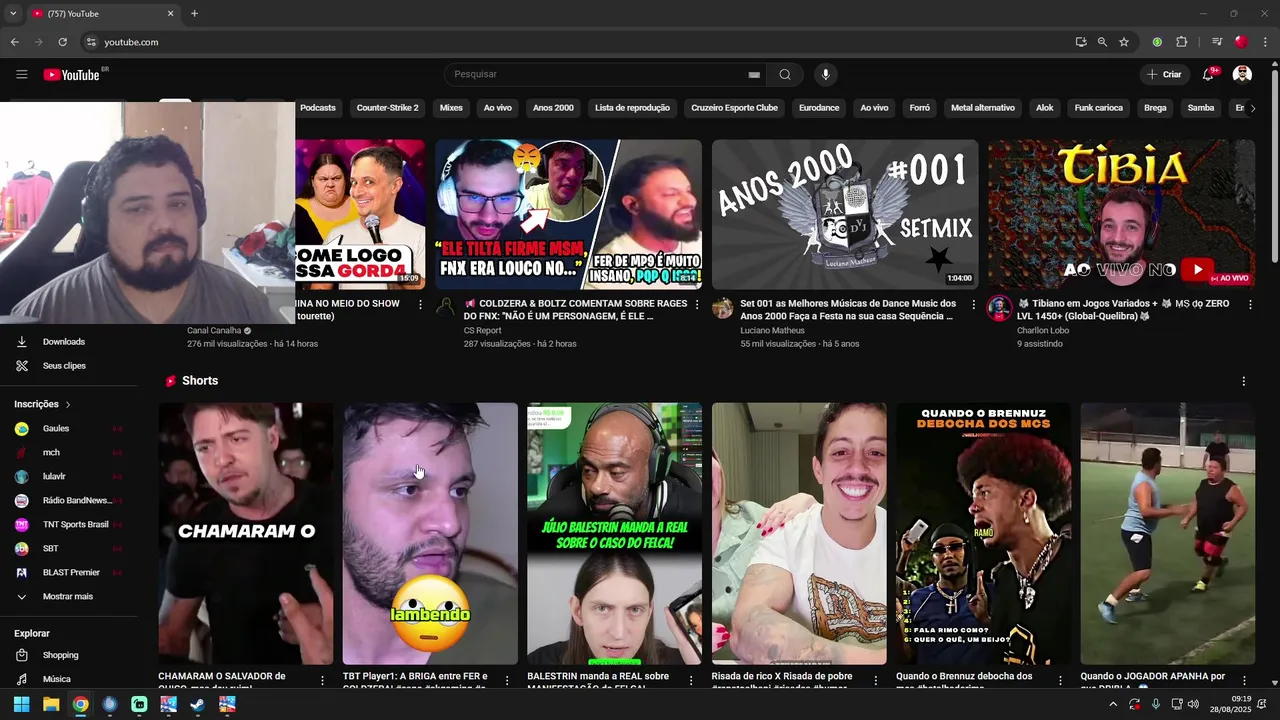Open the account avatar menu
The width and height of the screenshot is (1280, 720).
(x=1242, y=75)
